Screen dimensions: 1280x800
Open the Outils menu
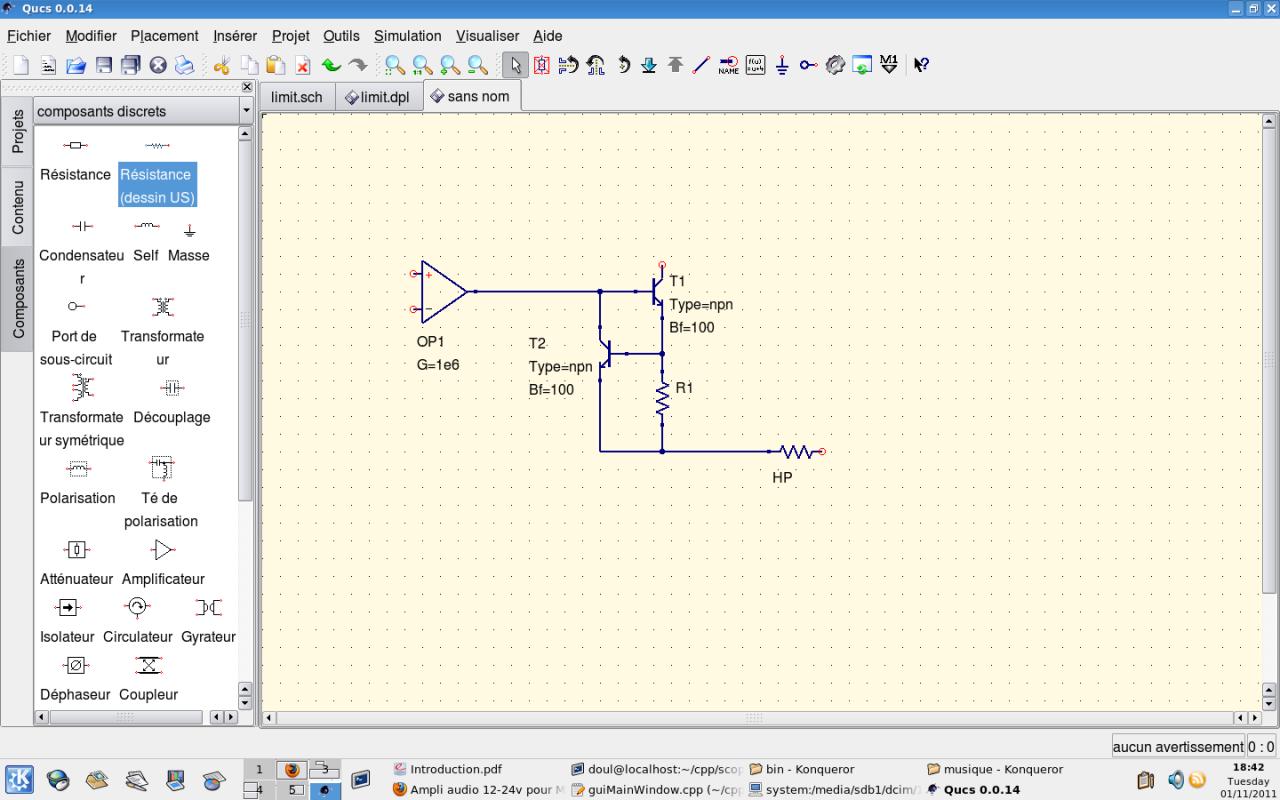click(x=341, y=36)
